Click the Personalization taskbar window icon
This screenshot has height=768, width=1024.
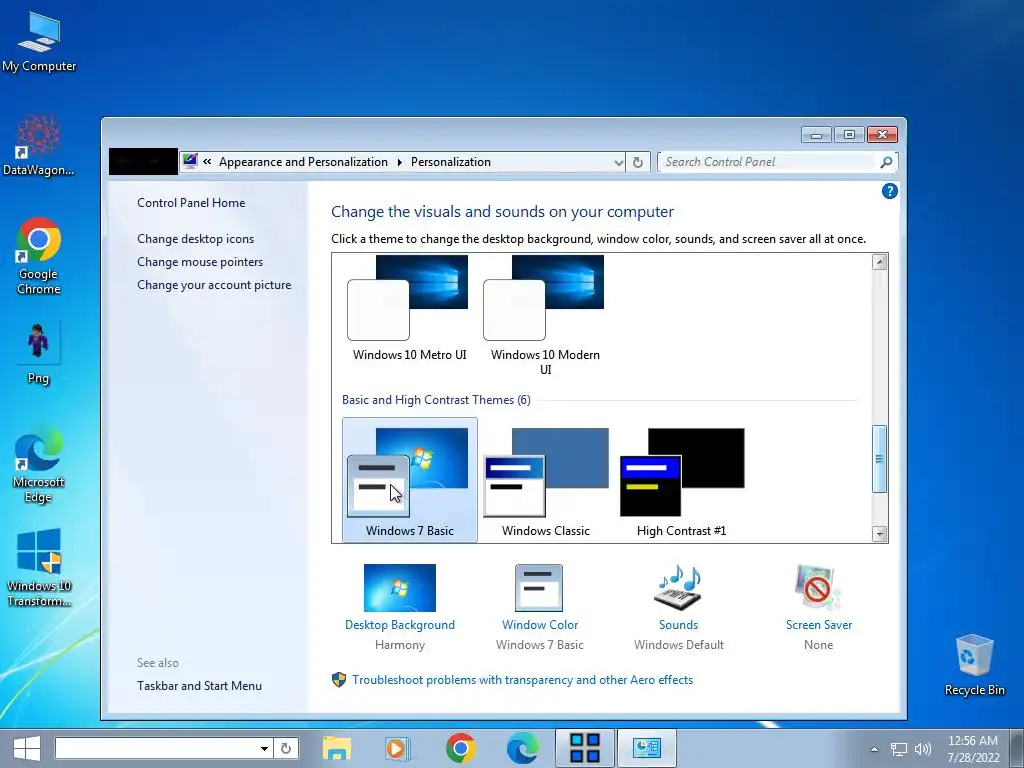647,748
